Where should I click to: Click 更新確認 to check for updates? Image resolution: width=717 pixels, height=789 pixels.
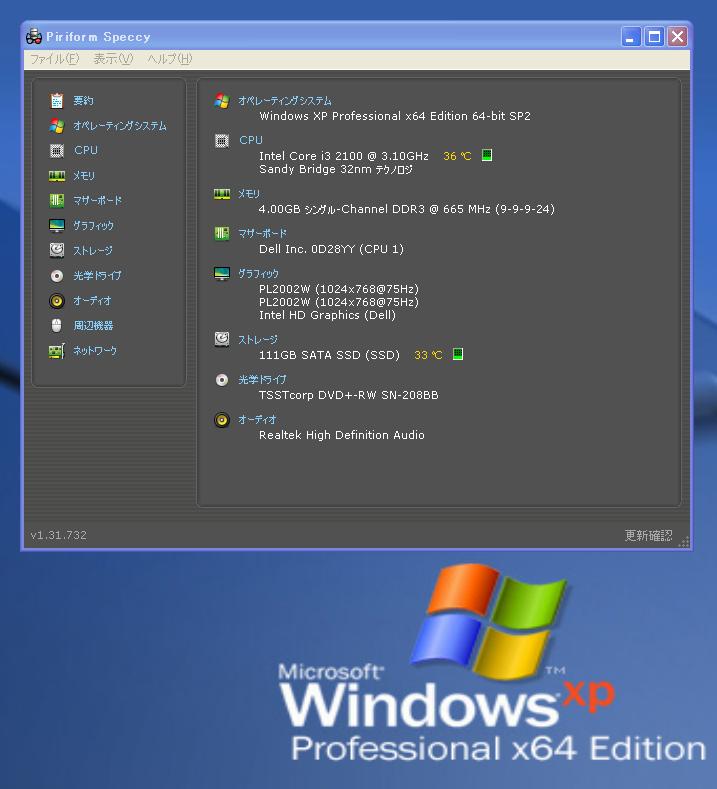648,535
